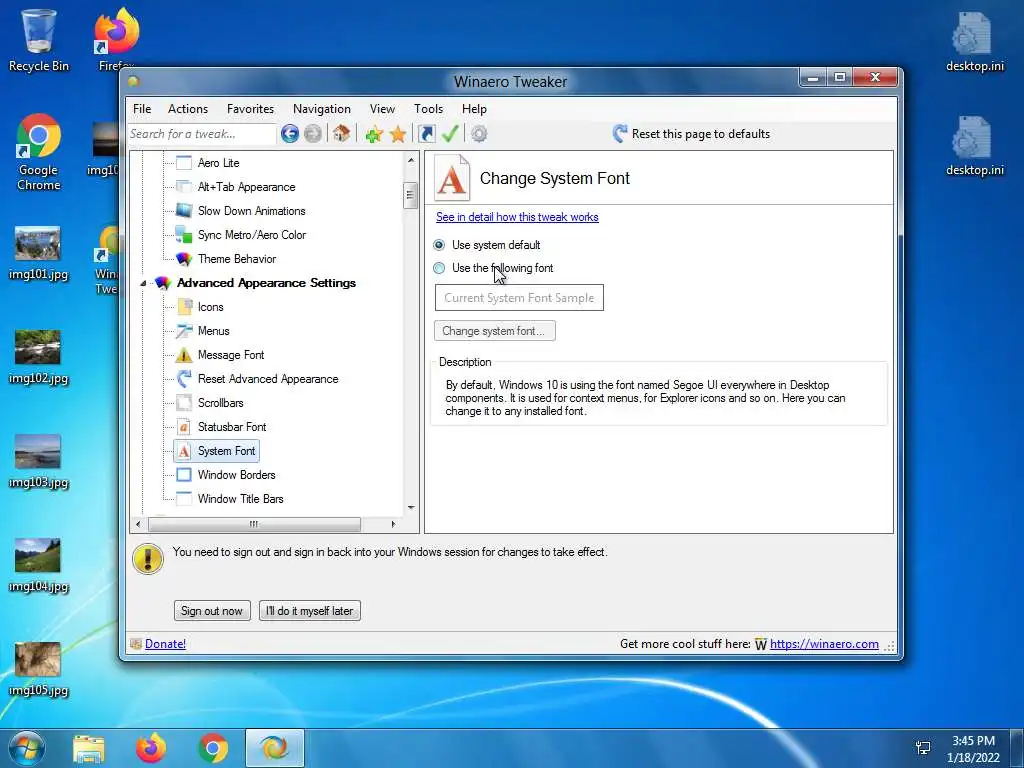
Task: Click the Winaero Tweaker taskbar button
Action: click(x=275, y=748)
